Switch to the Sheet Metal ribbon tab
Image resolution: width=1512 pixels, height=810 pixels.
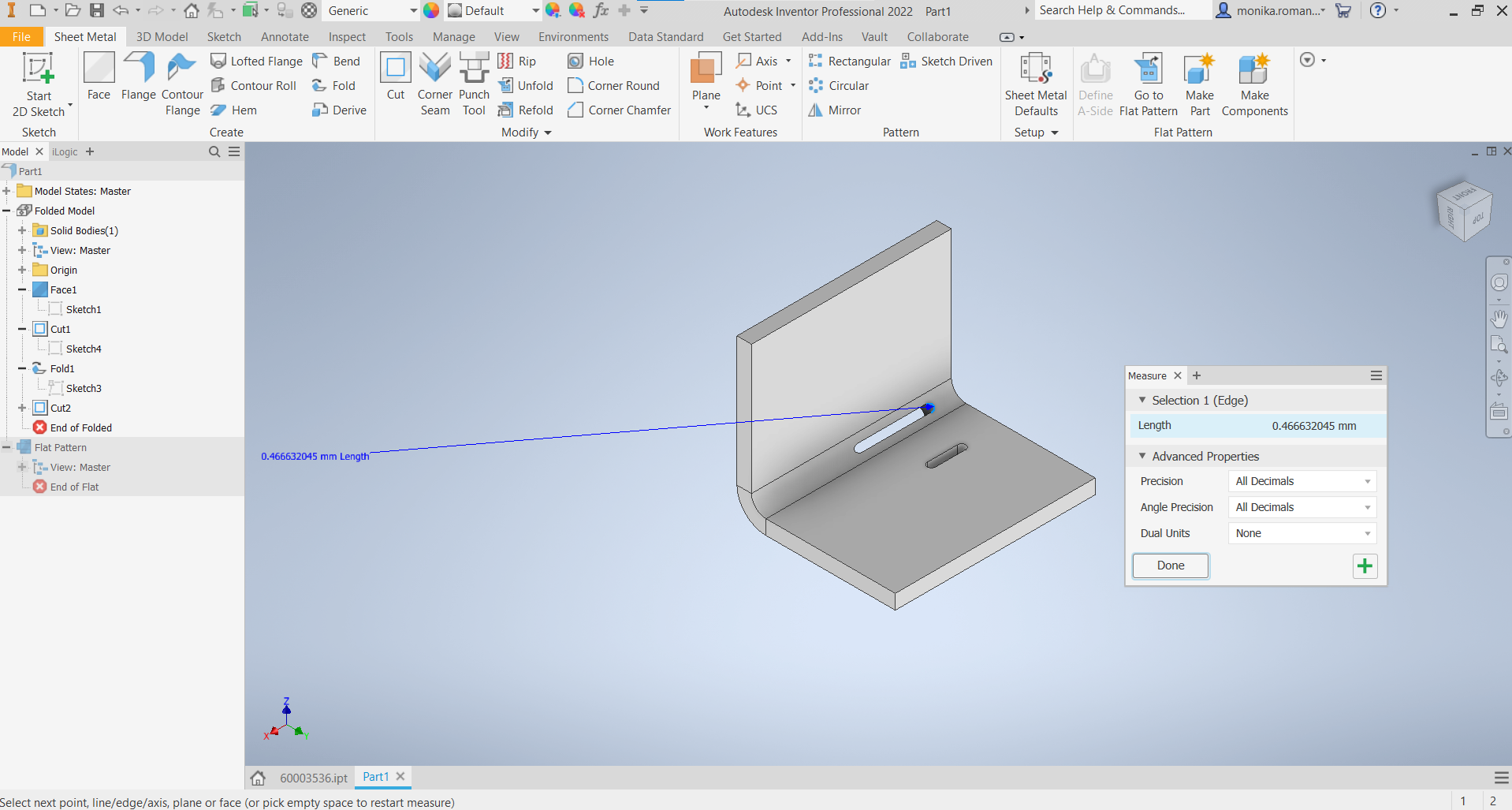85,36
